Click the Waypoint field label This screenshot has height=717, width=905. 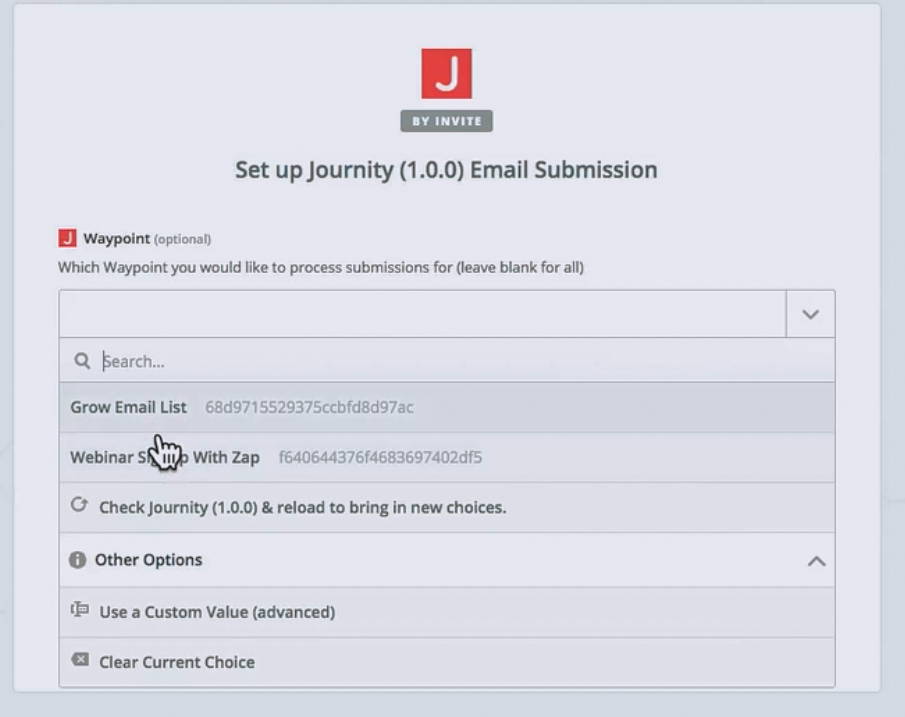[117, 238]
